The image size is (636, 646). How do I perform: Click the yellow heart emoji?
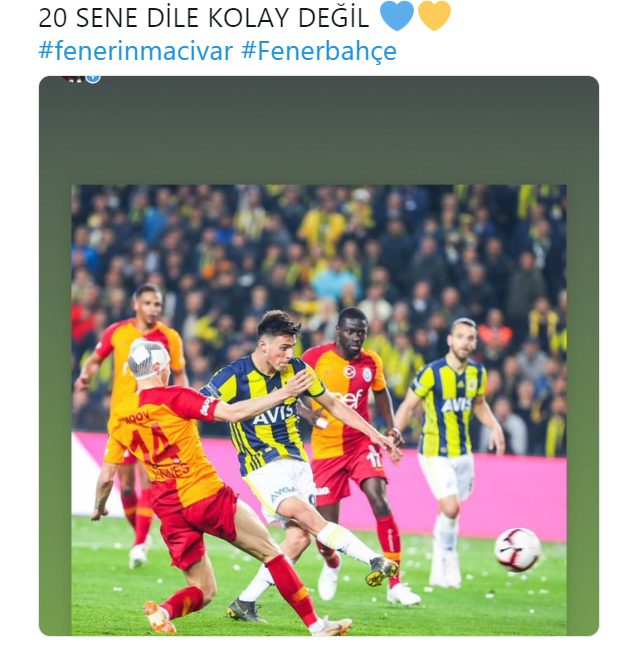tap(434, 16)
